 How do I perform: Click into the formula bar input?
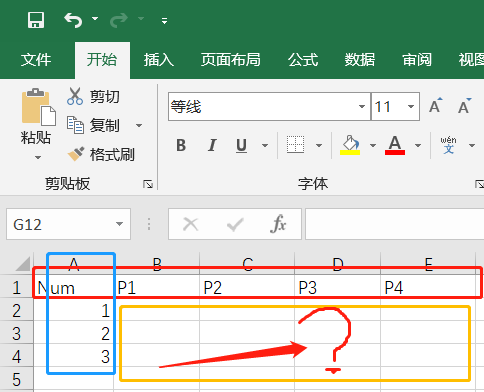(x=395, y=224)
